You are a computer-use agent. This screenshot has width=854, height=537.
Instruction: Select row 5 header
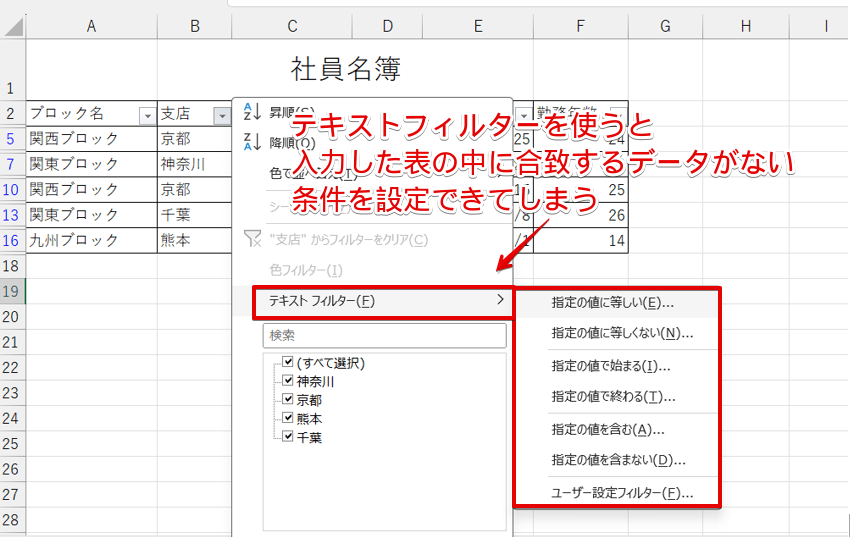pos(11,139)
